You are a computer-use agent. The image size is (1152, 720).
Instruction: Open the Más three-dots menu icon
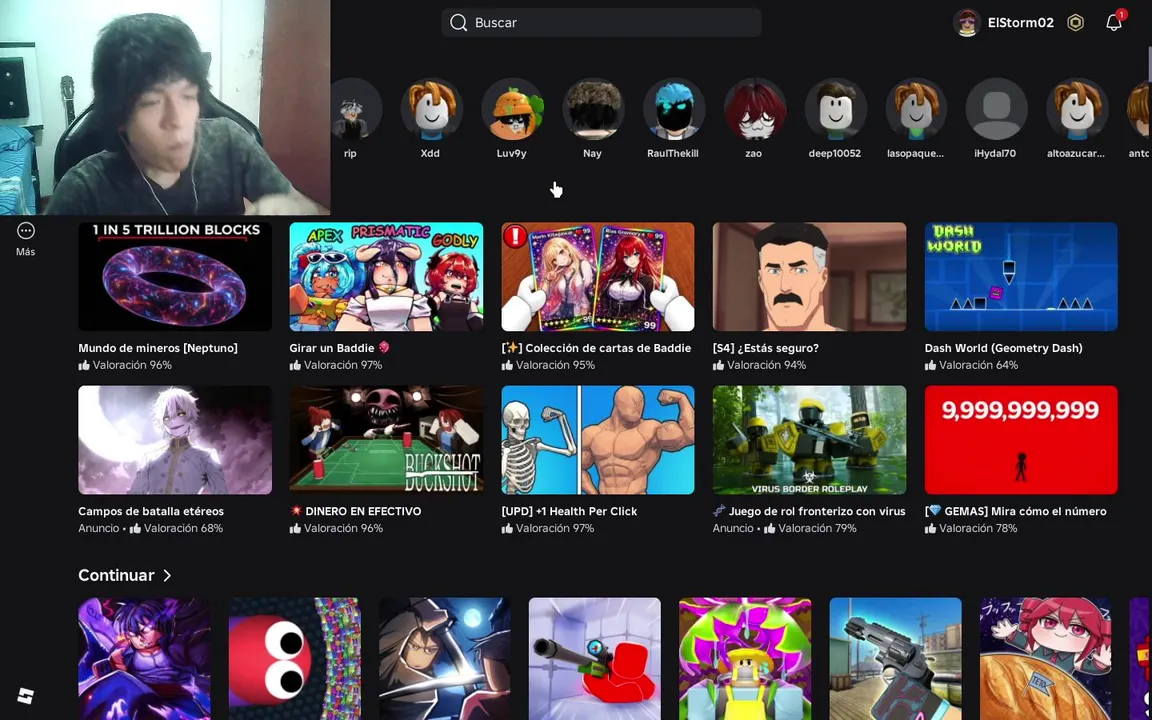pyautogui.click(x=26, y=231)
